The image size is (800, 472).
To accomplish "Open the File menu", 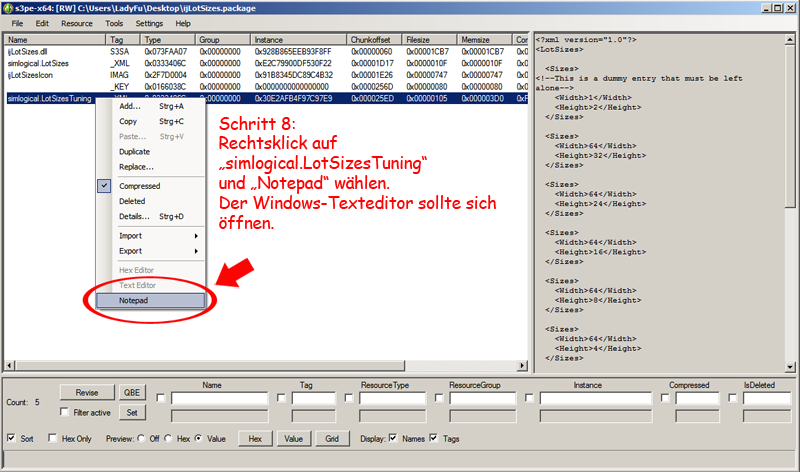I will tap(17, 23).
